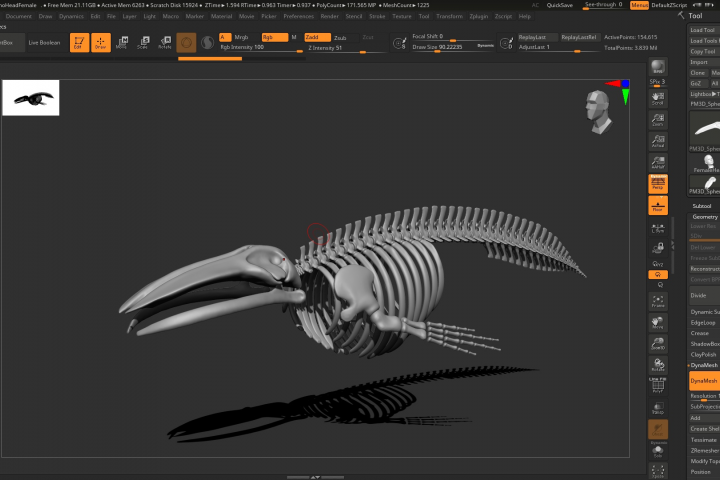The width and height of the screenshot is (720, 480).
Task: Click the Zoom3D icon
Action: pos(658,343)
